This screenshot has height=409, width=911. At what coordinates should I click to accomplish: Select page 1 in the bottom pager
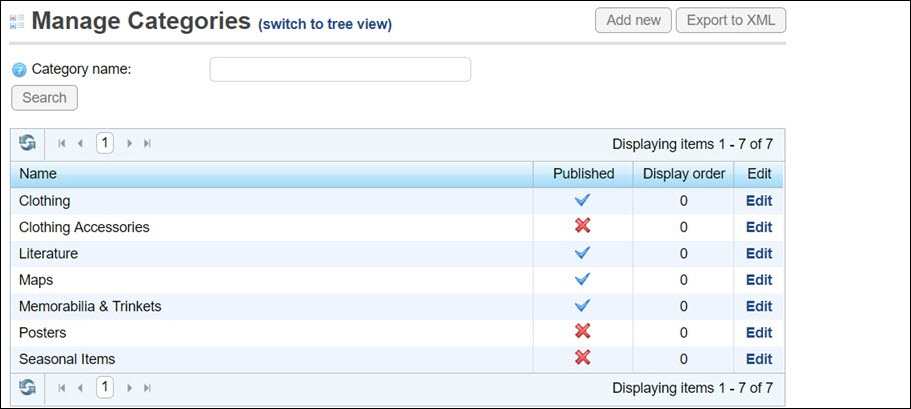point(105,387)
